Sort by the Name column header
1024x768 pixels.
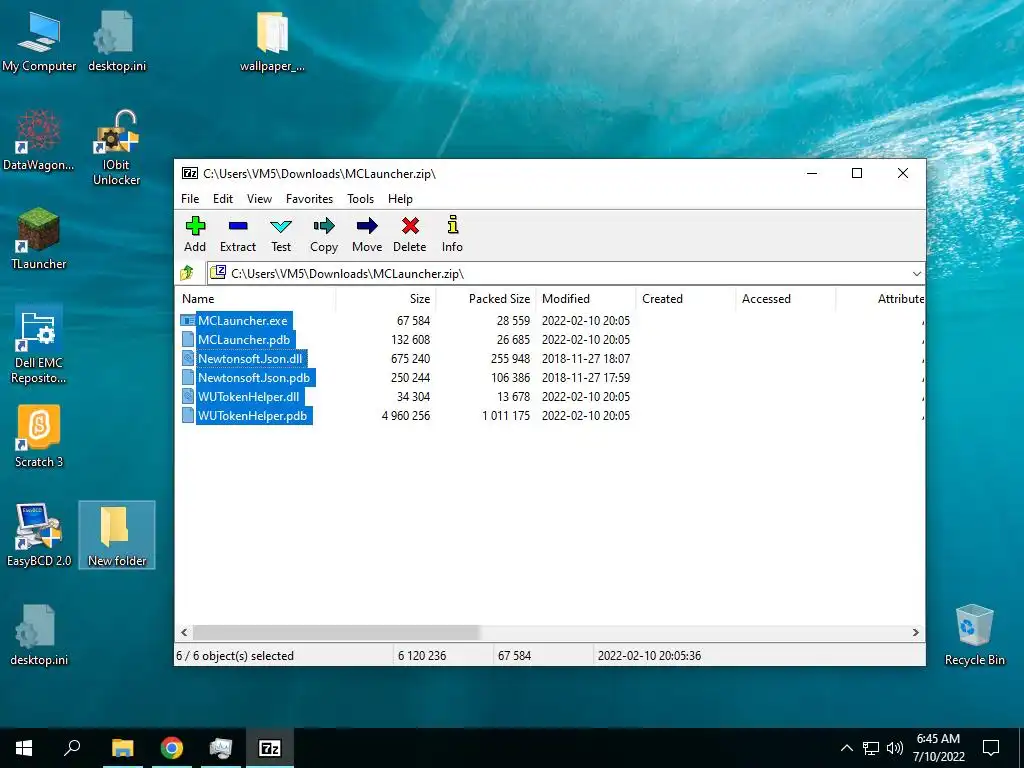(255, 298)
